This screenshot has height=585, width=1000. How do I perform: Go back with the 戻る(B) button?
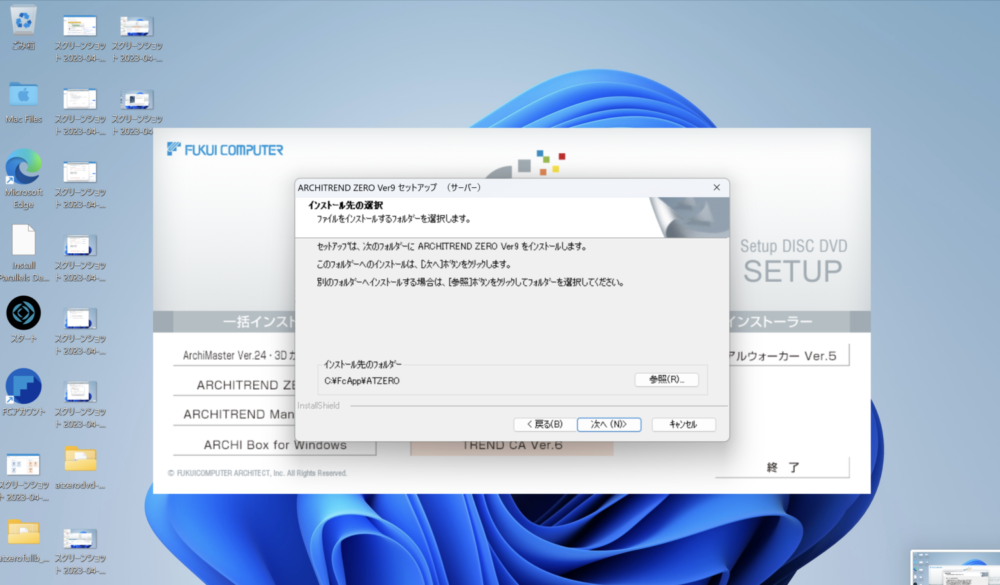(x=545, y=424)
